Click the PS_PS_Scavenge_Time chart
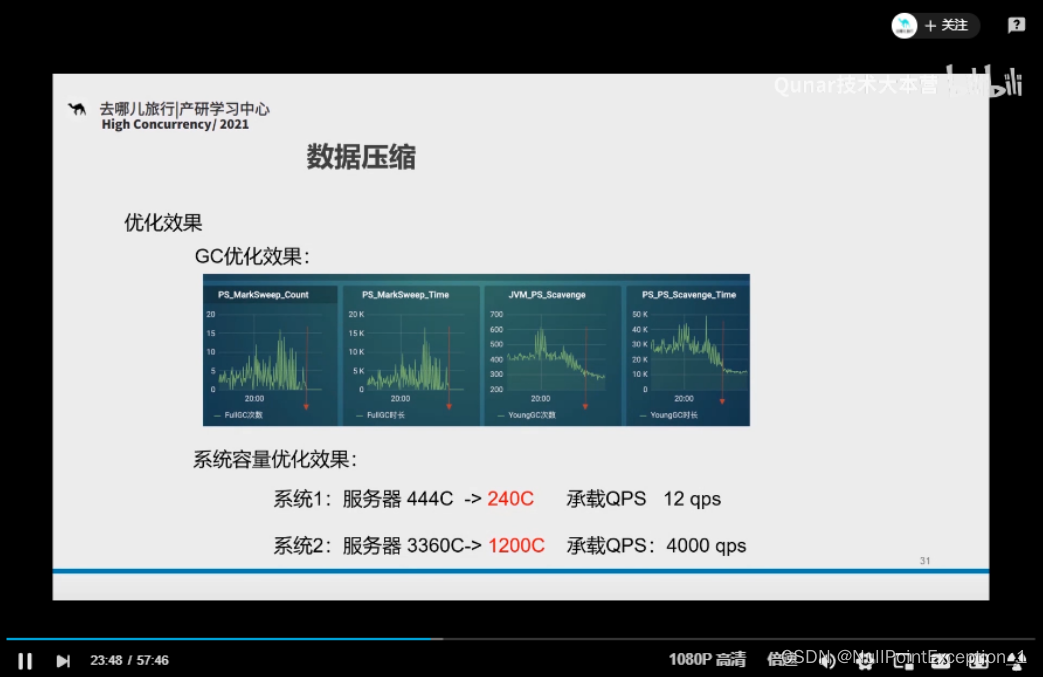Image resolution: width=1043 pixels, height=677 pixels. pyautogui.click(x=687, y=355)
